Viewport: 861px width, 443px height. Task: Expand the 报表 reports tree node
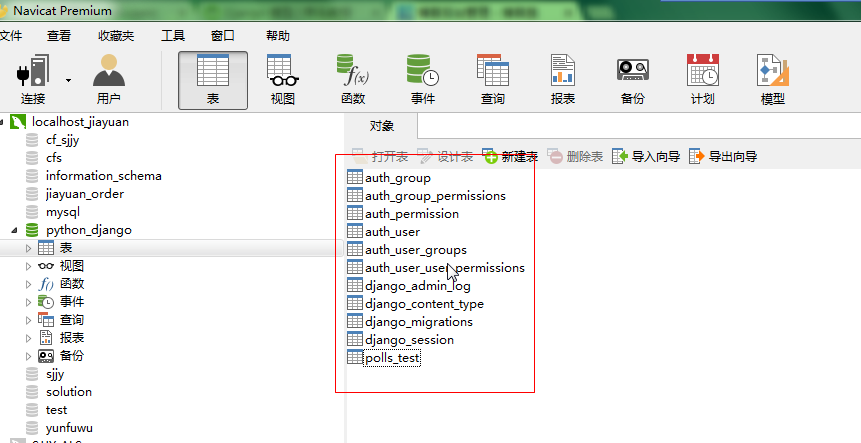tap(29, 338)
